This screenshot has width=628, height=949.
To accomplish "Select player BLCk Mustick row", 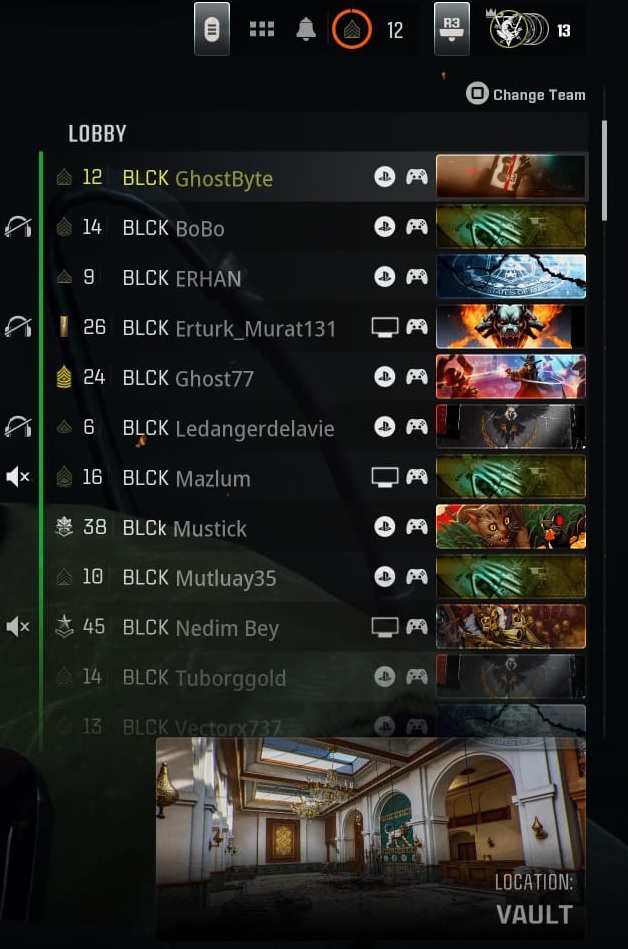I will point(315,527).
